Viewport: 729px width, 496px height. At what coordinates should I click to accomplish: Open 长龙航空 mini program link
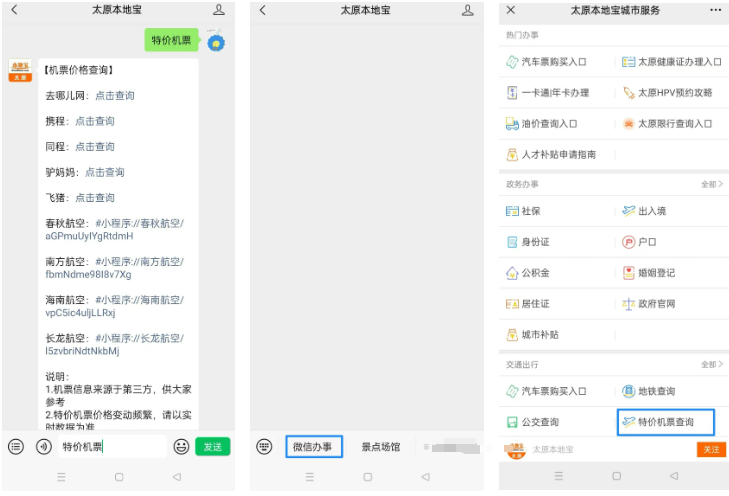pos(114,344)
